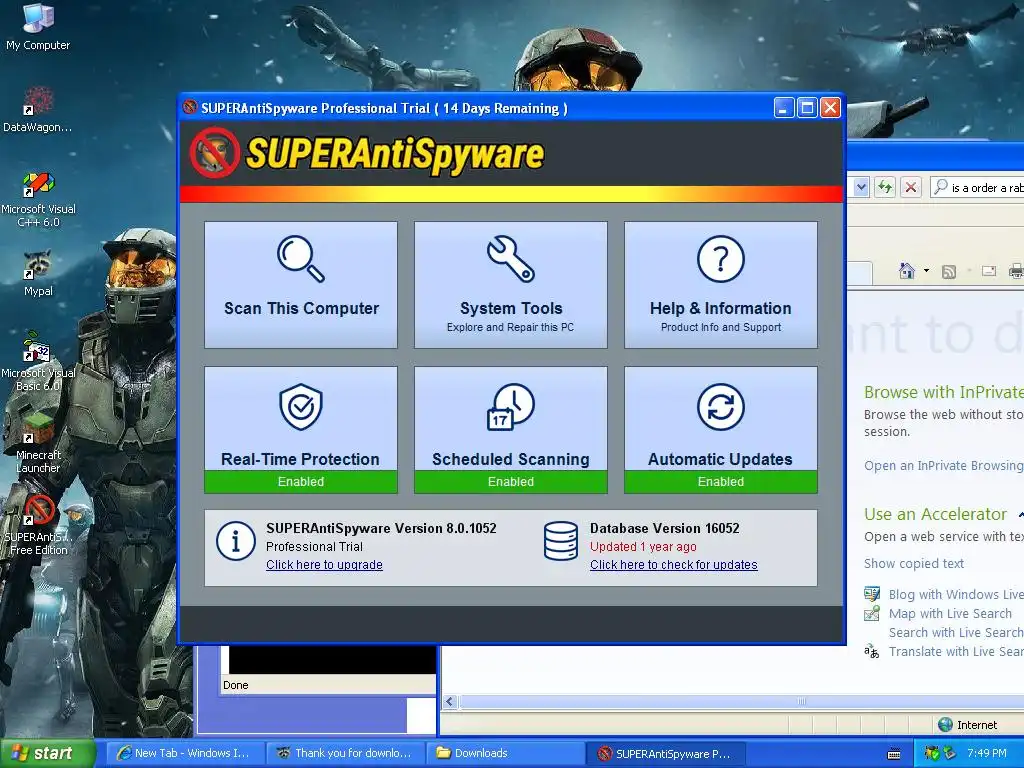Open Microsoft Visual C++ 6.0 shortcut
The width and height of the screenshot is (1024, 768).
click(x=38, y=199)
